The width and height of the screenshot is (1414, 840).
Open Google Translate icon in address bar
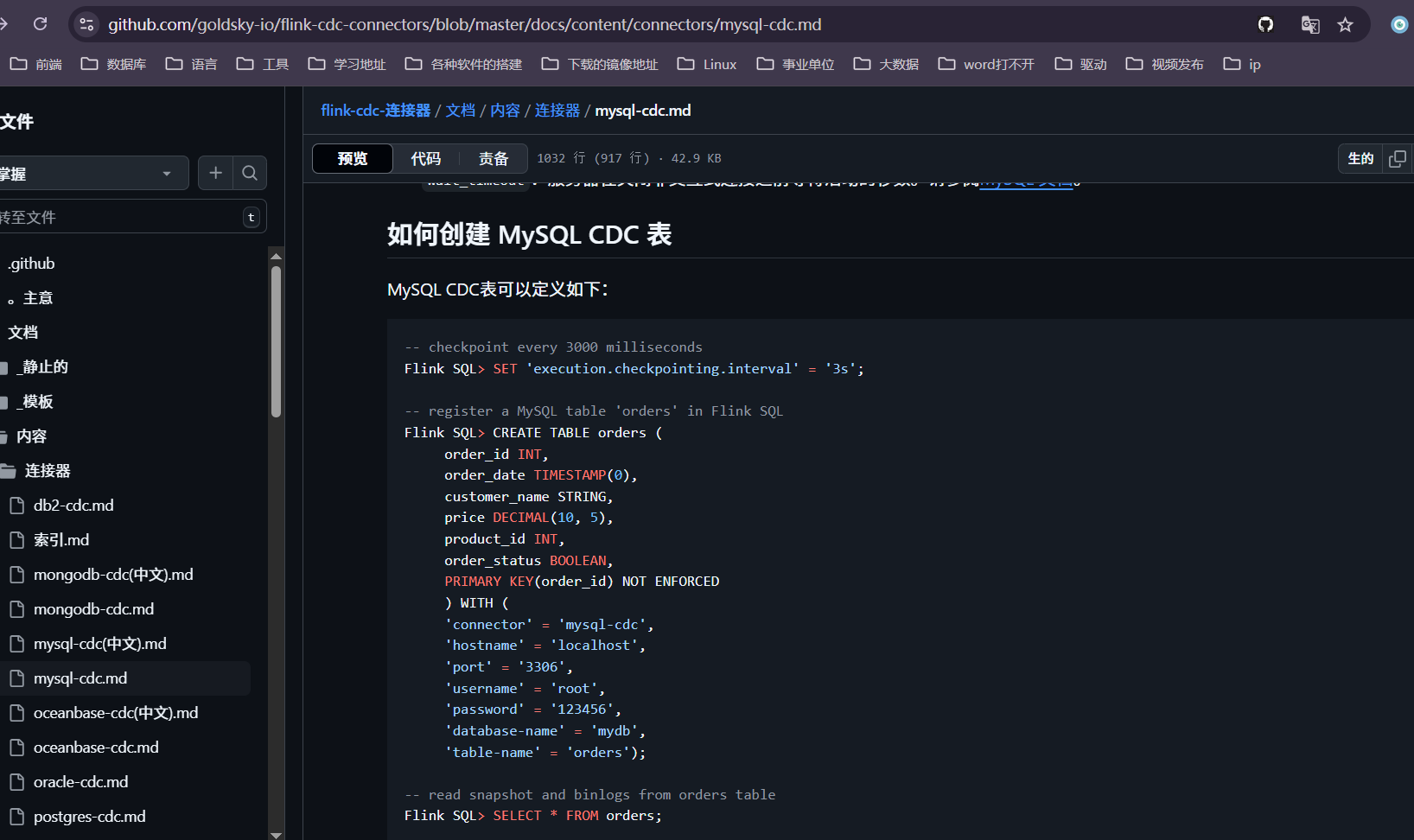1309,24
